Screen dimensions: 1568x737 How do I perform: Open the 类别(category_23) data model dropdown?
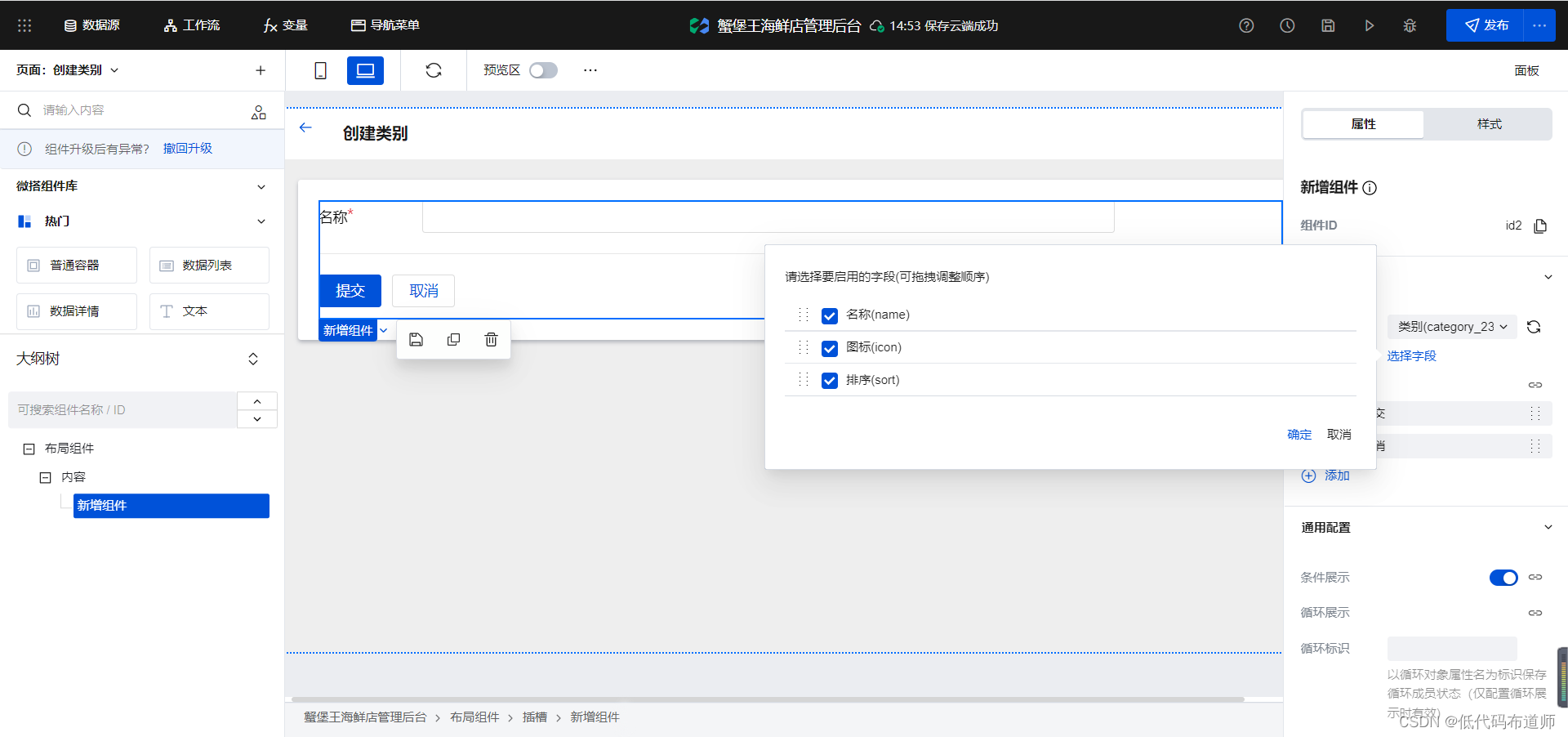(x=1452, y=327)
